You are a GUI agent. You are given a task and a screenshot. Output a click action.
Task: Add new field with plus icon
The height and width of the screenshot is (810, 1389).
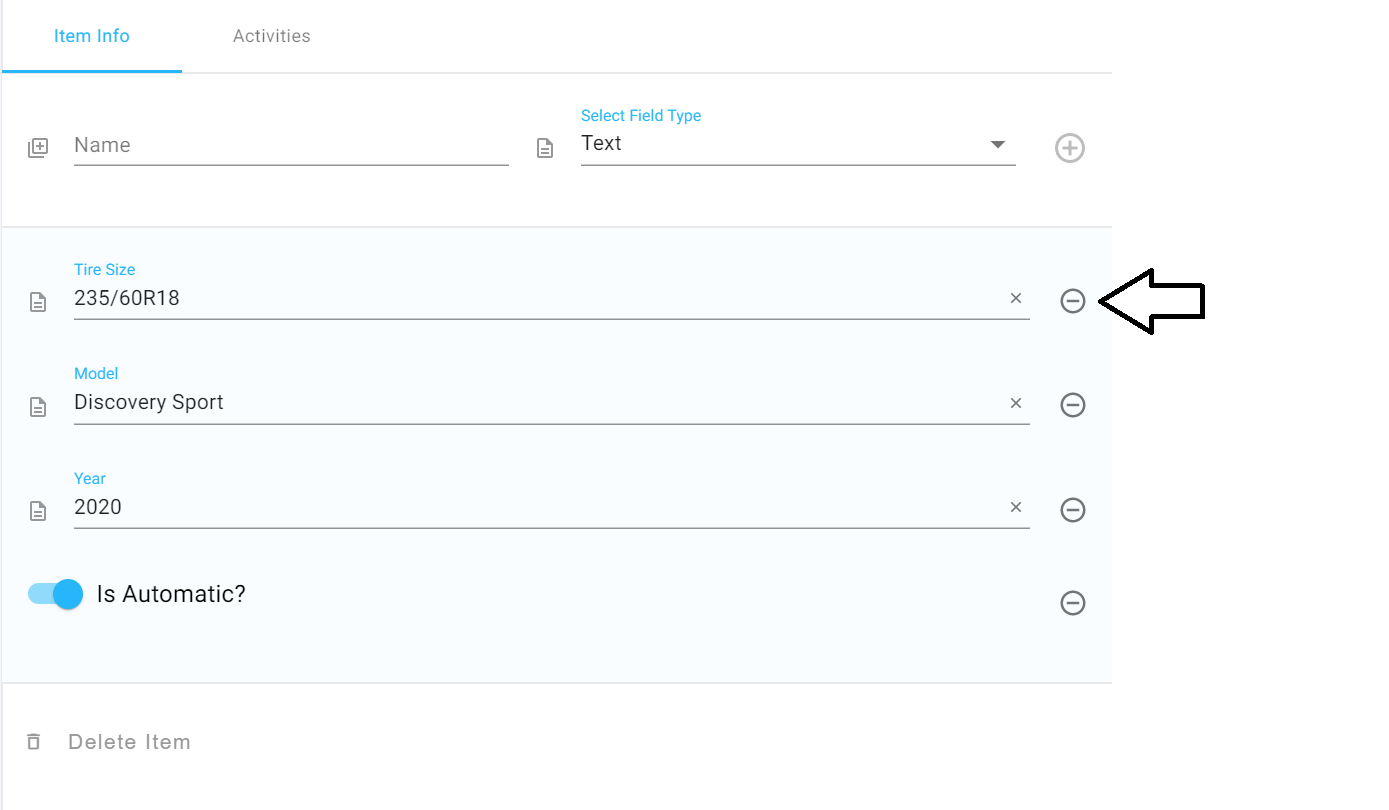tap(1070, 149)
